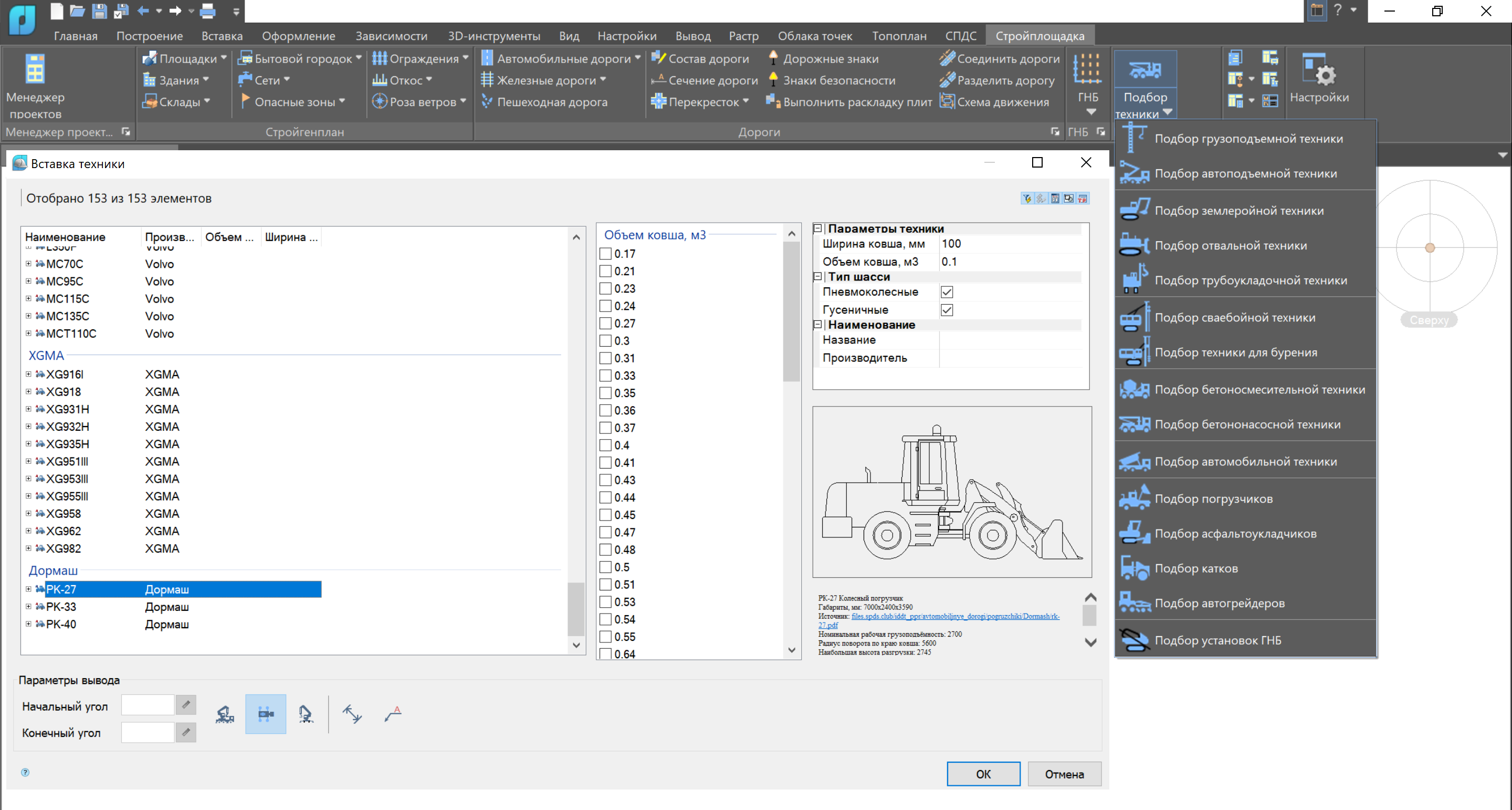The height and width of the screenshot is (810, 1512).
Task: Open Менеджер проектов
Action: click(x=35, y=85)
